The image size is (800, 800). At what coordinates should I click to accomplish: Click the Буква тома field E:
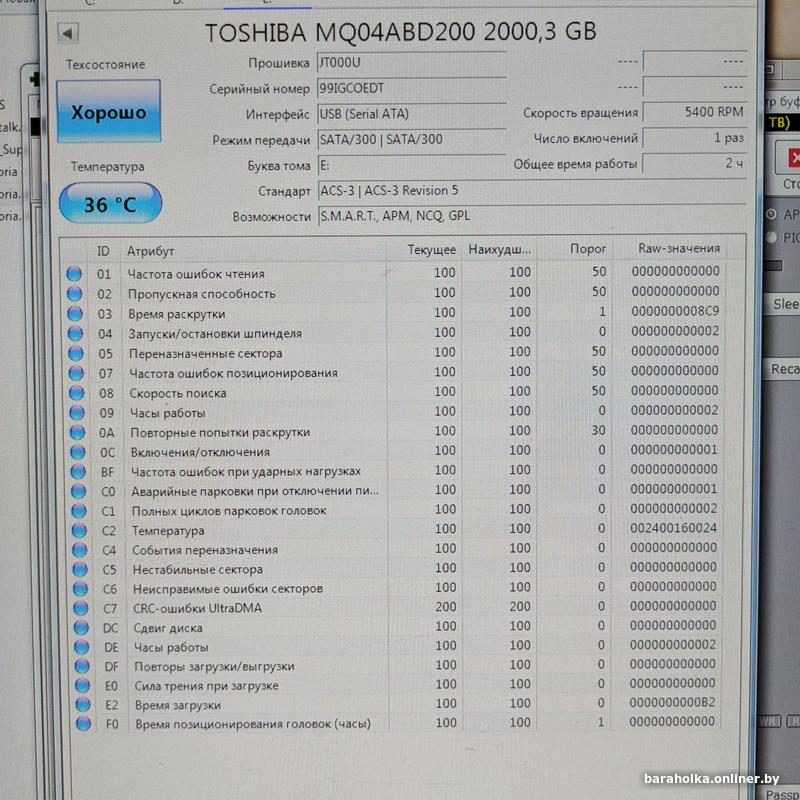coord(411,165)
